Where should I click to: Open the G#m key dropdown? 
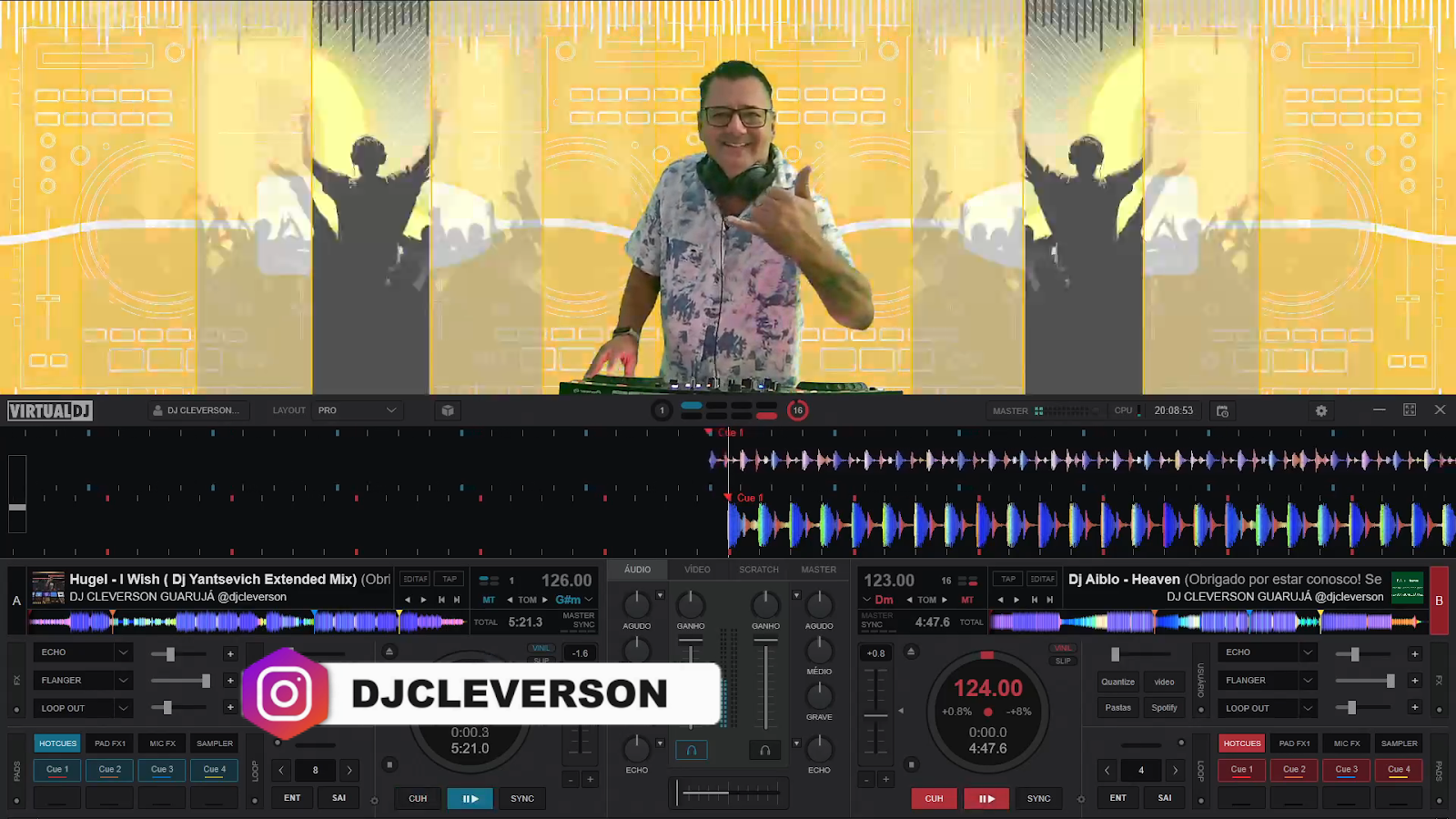tap(575, 600)
